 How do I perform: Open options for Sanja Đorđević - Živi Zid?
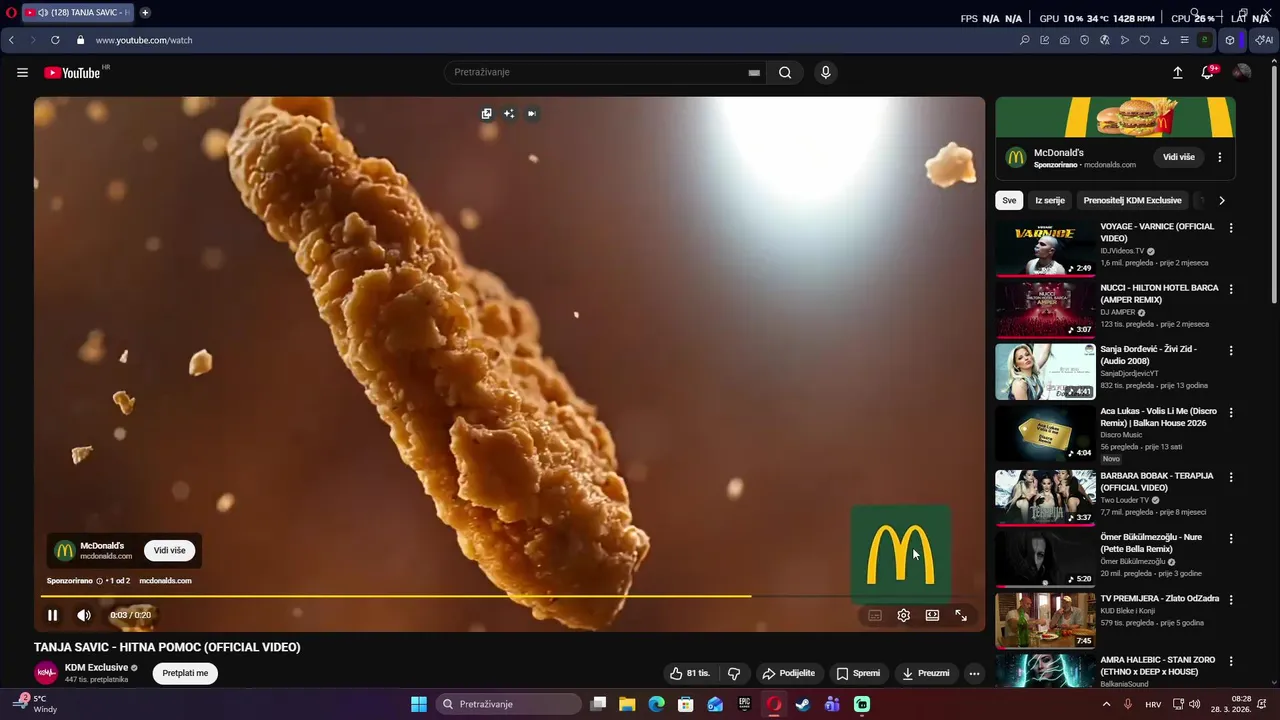click(1231, 351)
